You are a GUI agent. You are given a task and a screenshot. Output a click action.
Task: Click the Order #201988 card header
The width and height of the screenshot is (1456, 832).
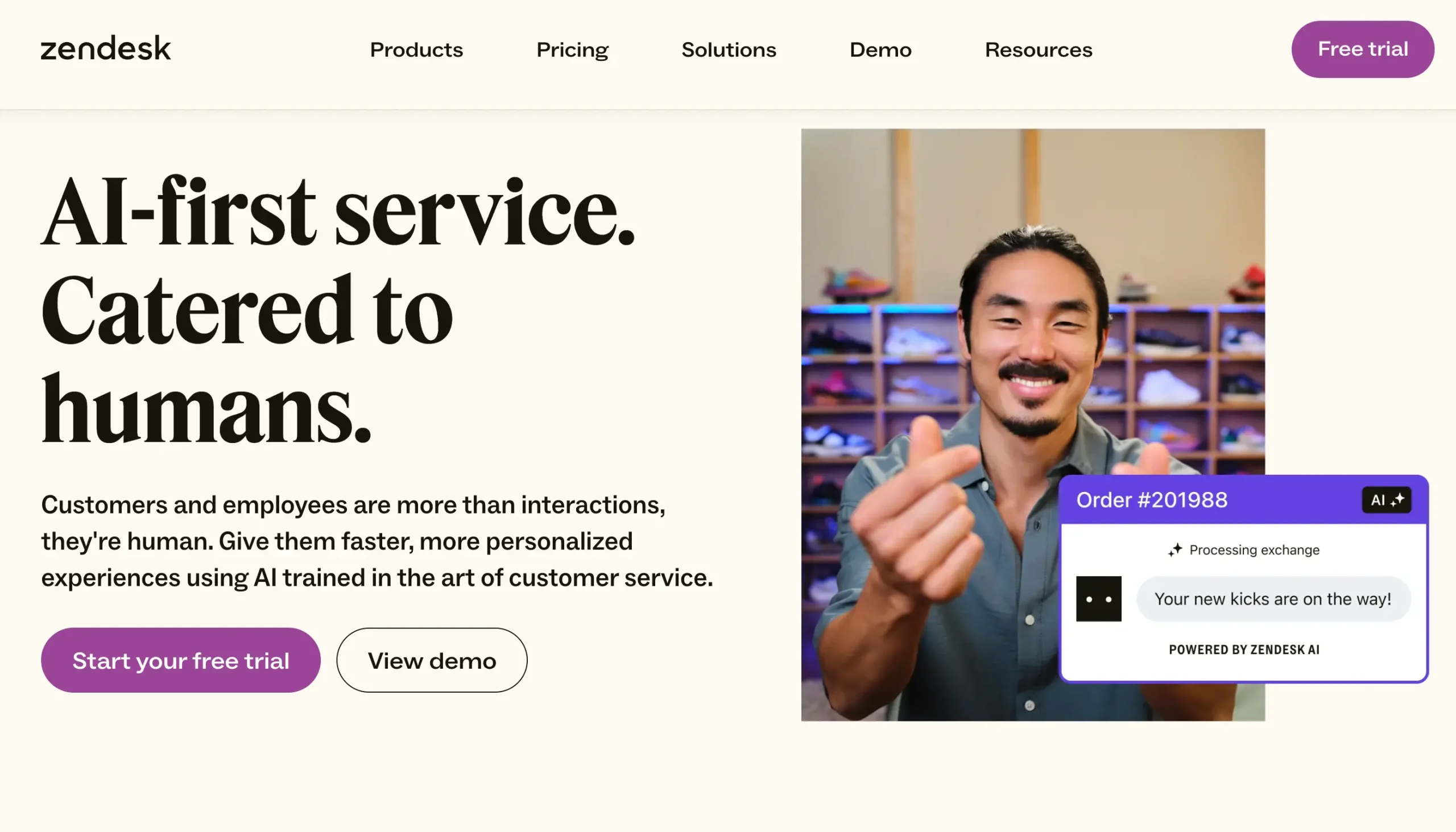(1151, 500)
